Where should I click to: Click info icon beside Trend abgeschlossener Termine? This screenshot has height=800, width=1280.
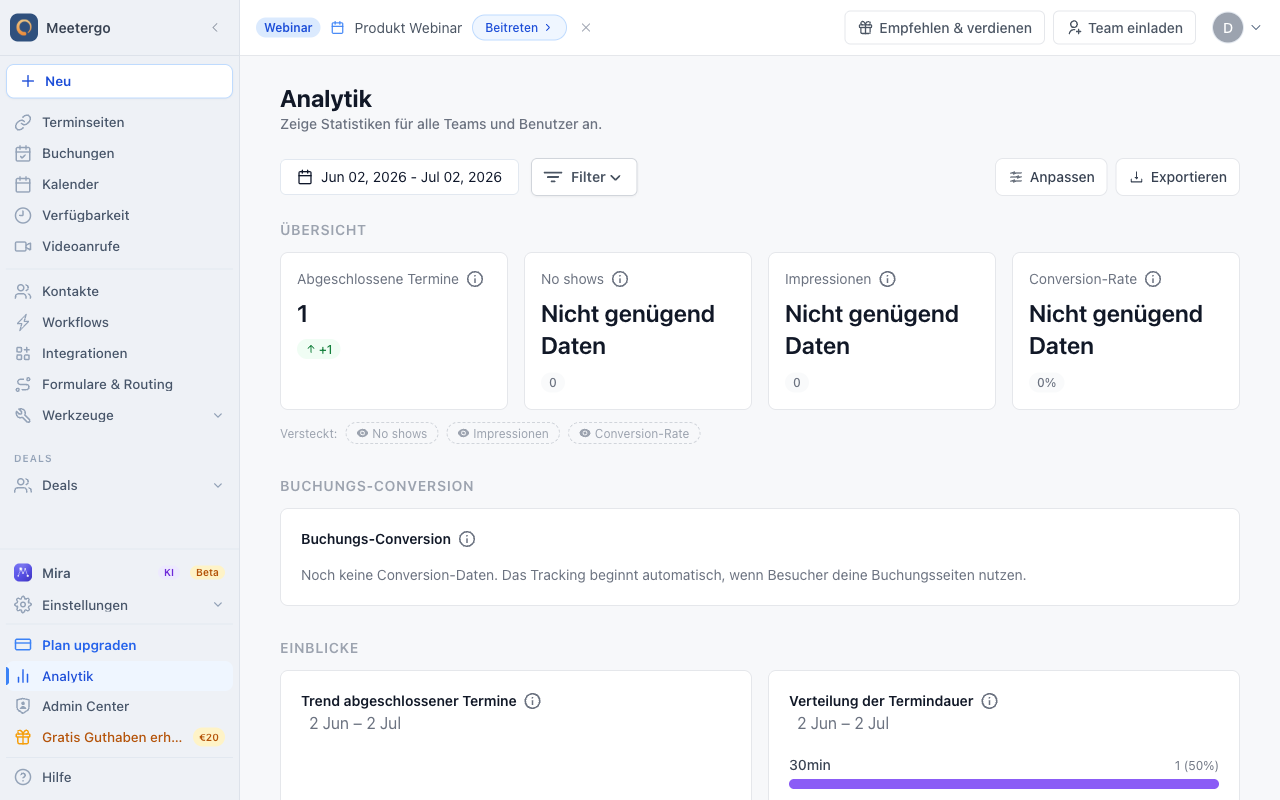click(533, 701)
